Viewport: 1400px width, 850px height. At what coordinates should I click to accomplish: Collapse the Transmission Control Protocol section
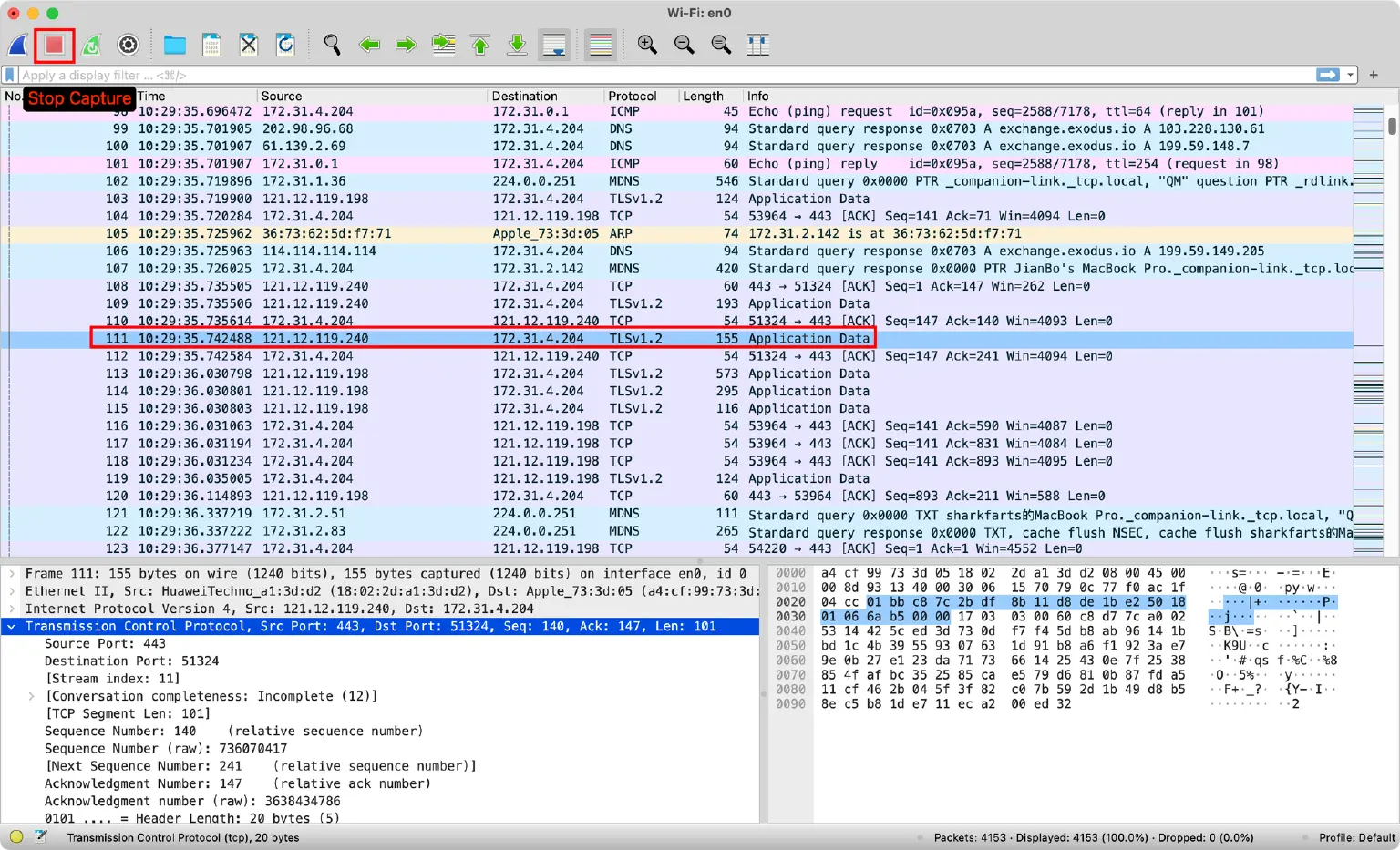coord(11,626)
